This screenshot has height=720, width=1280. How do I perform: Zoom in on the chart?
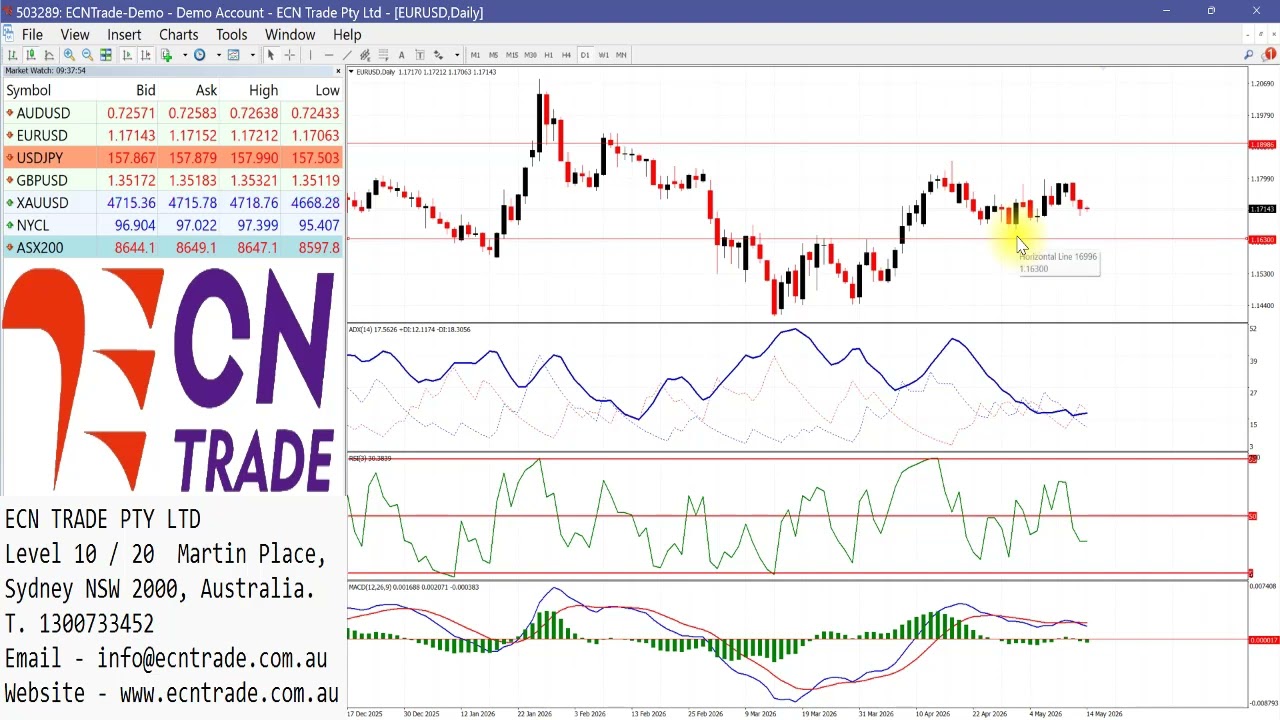[69, 55]
